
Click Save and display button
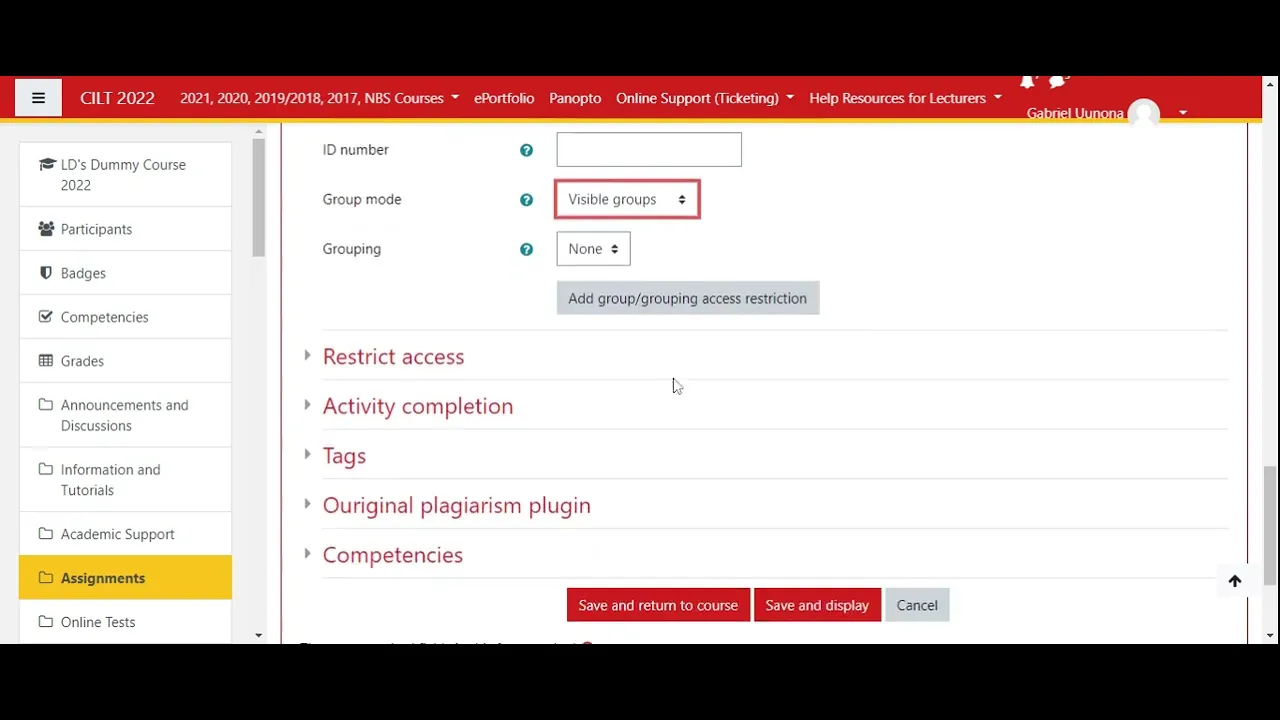(817, 605)
